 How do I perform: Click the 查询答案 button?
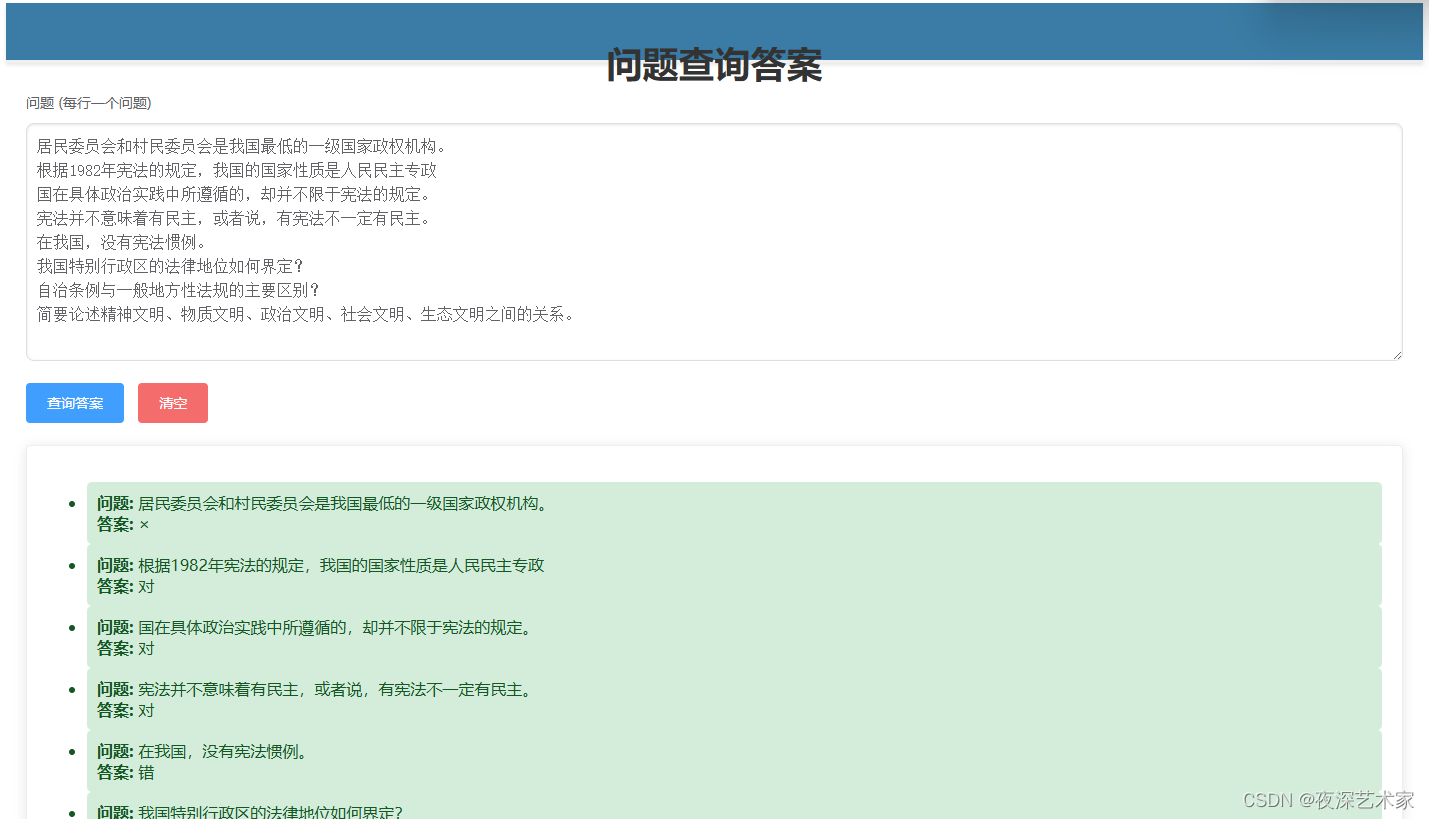75,403
